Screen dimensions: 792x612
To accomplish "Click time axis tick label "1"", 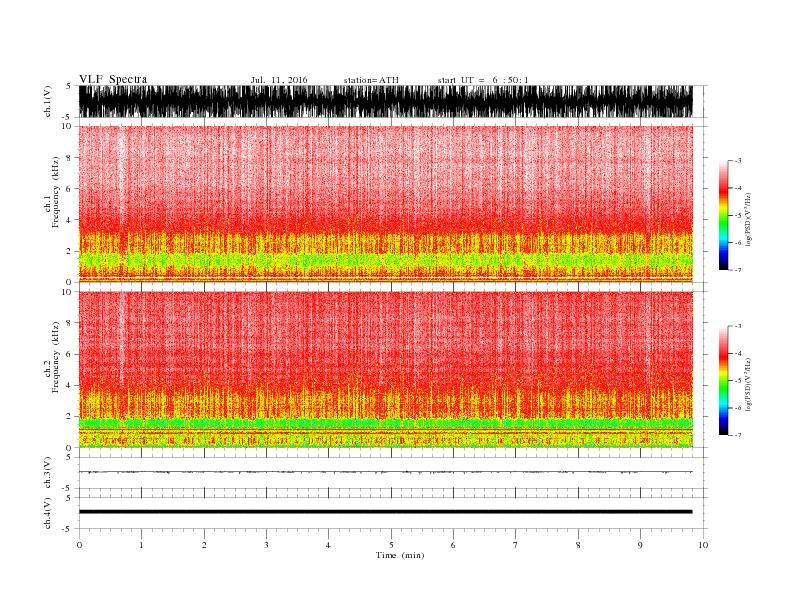I will click(x=141, y=545).
